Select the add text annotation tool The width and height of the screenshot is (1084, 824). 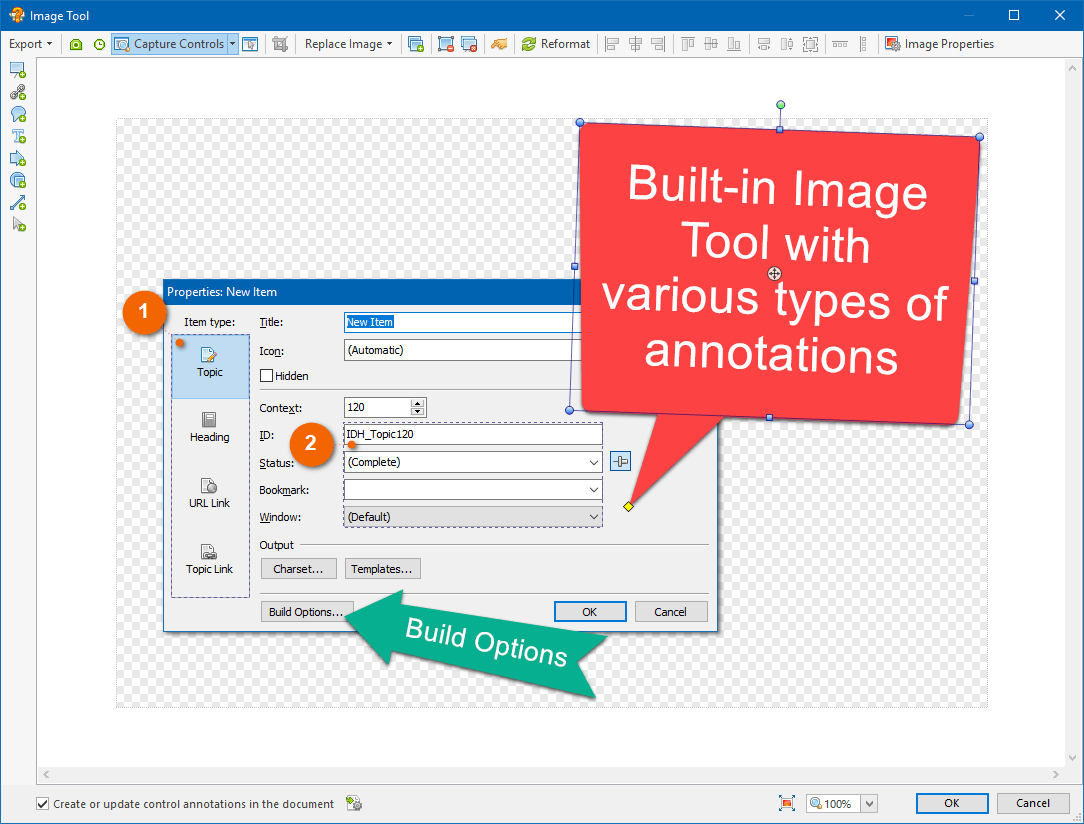coord(17,136)
